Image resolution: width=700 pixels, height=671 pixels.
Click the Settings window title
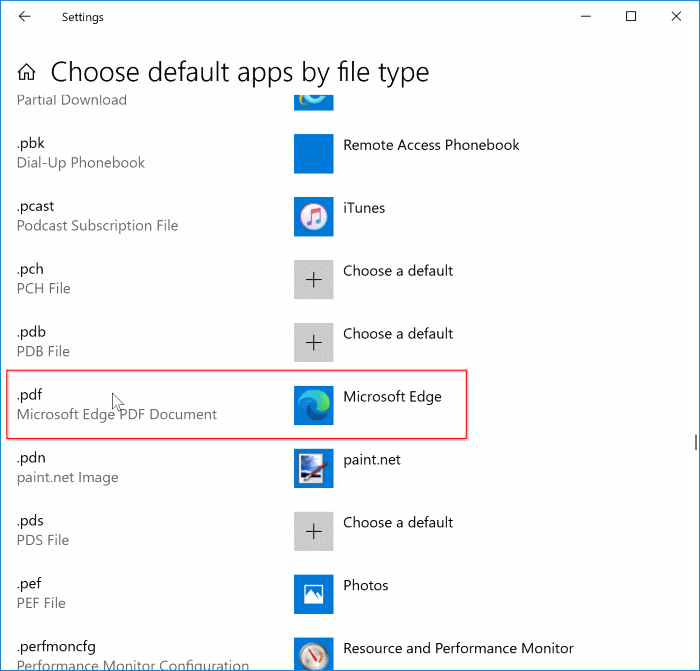(83, 17)
